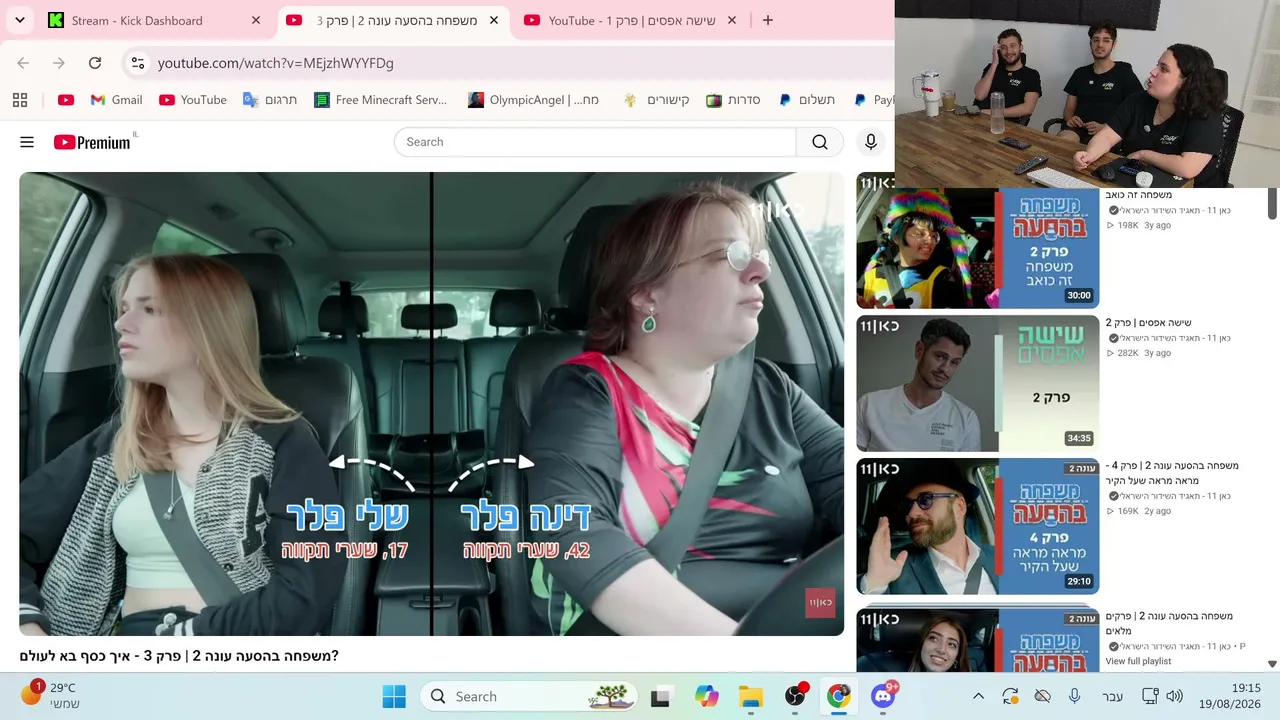Open a new browser tab
The width and height of the screenshot is (1280, 720).
pos(768,20)
